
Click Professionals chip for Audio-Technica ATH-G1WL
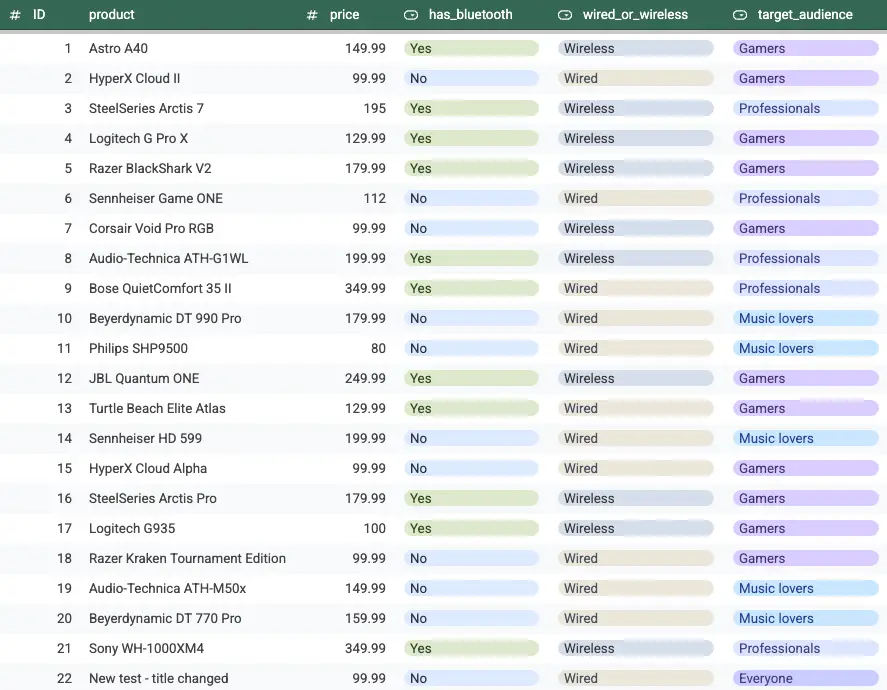[x=806, y=258]
